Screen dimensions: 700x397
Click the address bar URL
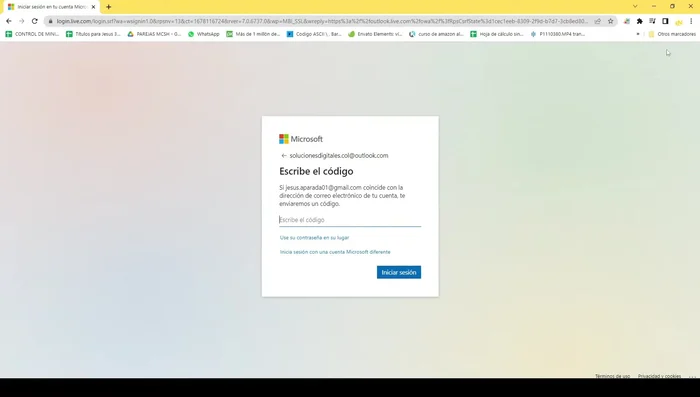pyautogui.click(x=322, y=21)
